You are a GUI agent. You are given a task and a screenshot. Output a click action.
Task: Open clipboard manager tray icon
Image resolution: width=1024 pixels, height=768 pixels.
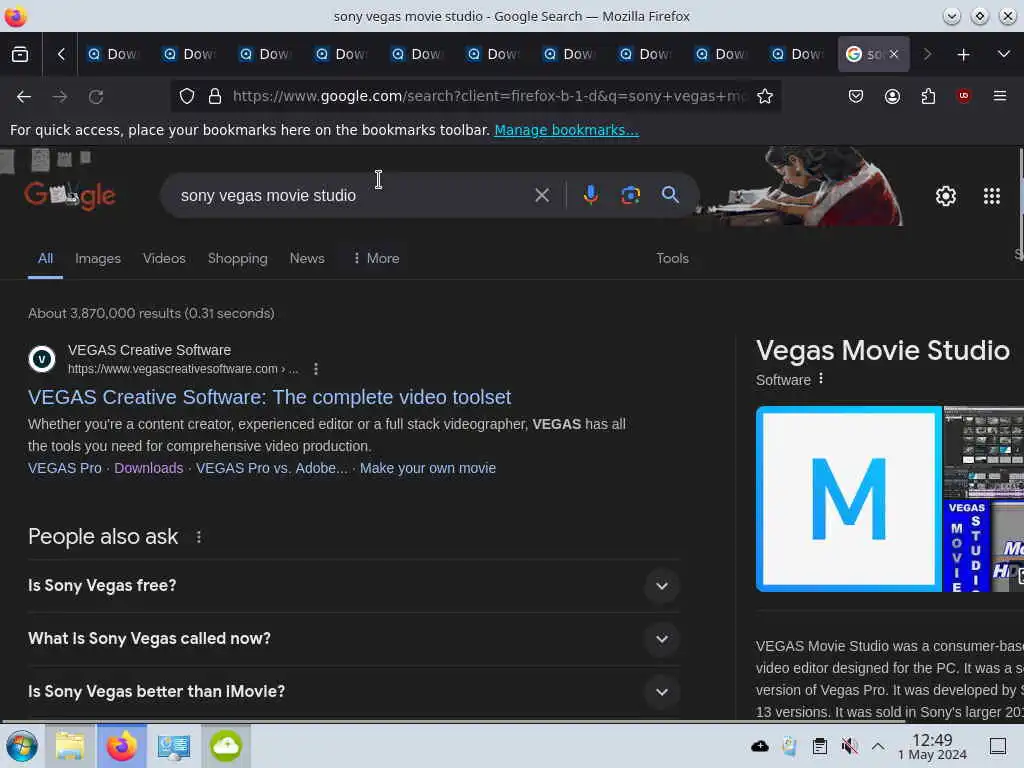(x=820, y=746)
